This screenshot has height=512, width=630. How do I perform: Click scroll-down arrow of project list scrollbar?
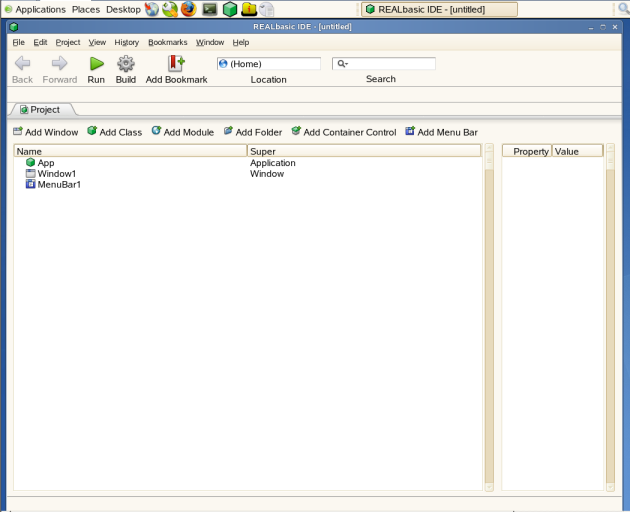coord(489,487)
